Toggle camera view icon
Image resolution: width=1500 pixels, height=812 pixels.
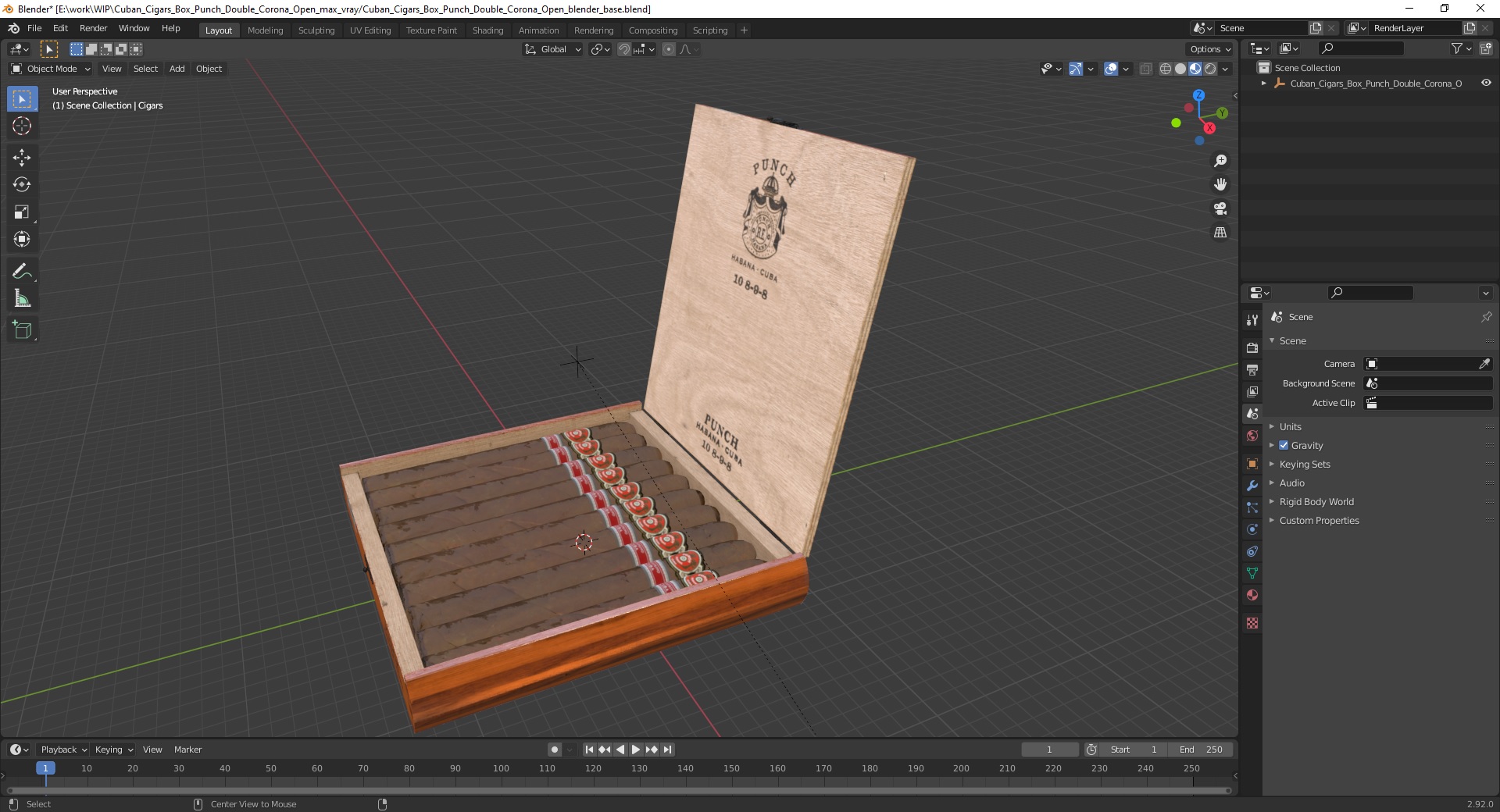[1220, 208]
